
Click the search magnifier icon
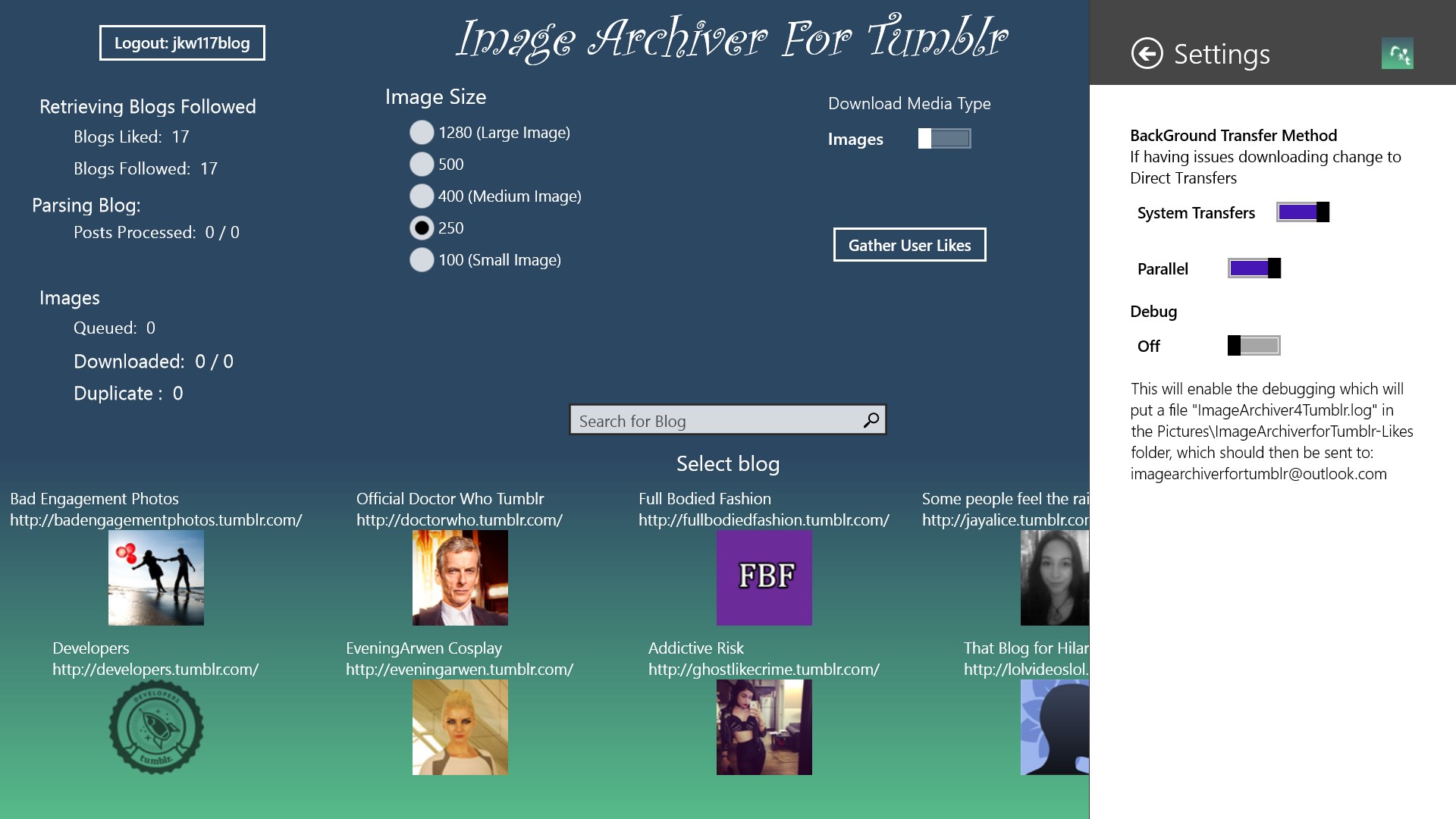pos(871,420)
